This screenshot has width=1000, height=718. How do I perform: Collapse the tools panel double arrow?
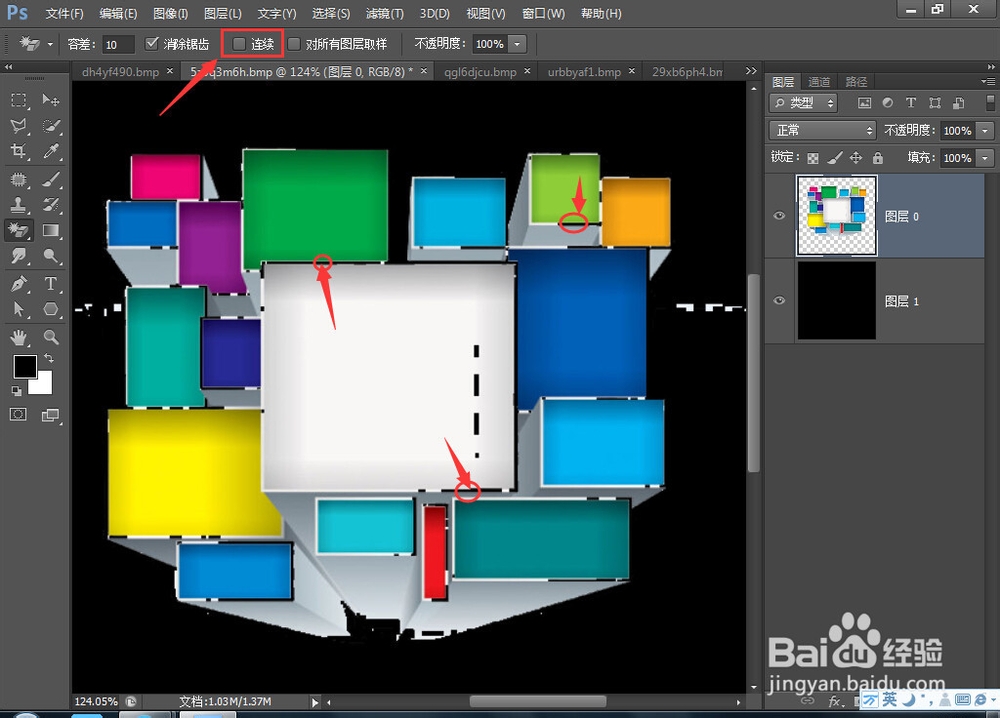point(8,66)
